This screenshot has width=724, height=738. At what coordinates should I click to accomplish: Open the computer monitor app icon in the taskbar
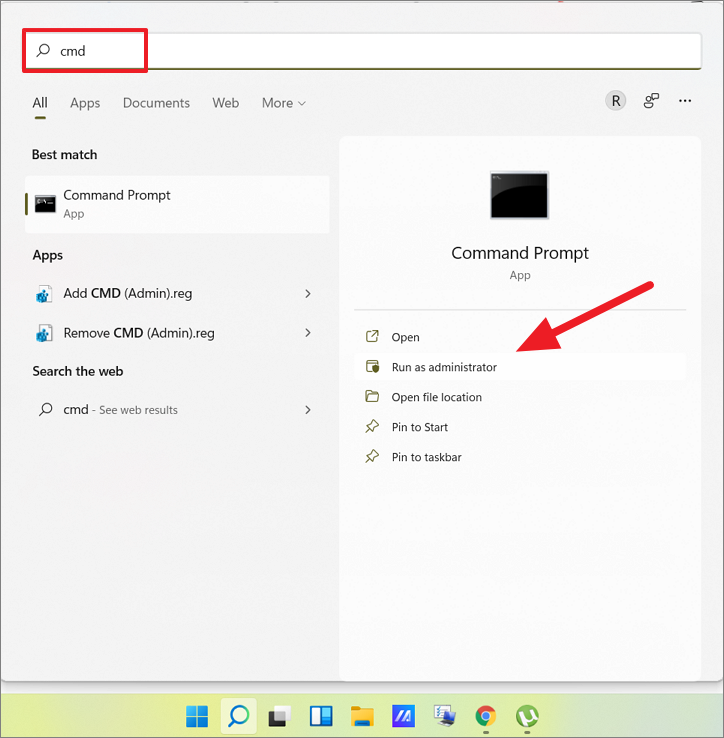445,716
